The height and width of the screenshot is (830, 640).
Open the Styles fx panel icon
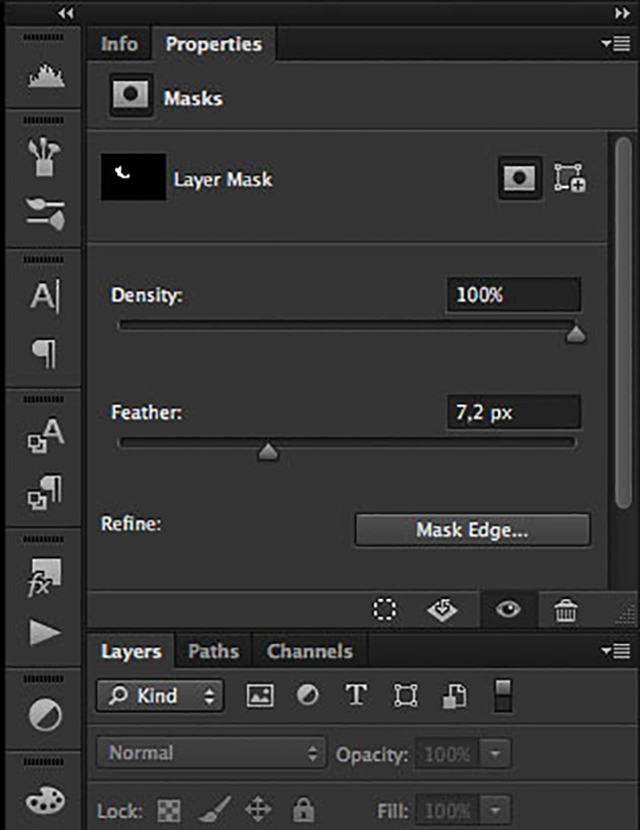point(44,577)
